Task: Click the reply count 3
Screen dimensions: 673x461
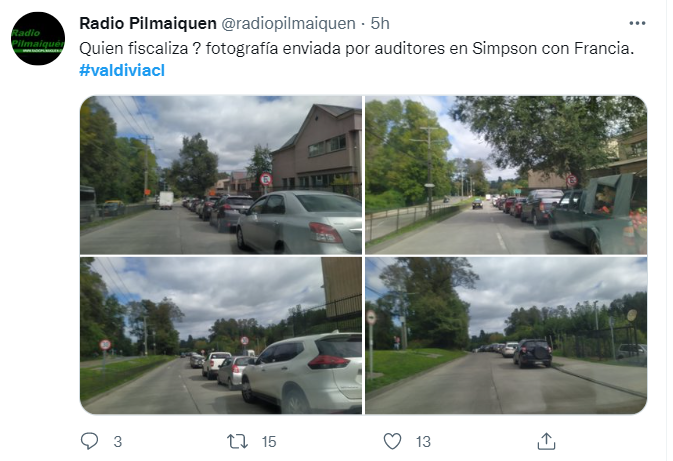Action: (118, 442)
